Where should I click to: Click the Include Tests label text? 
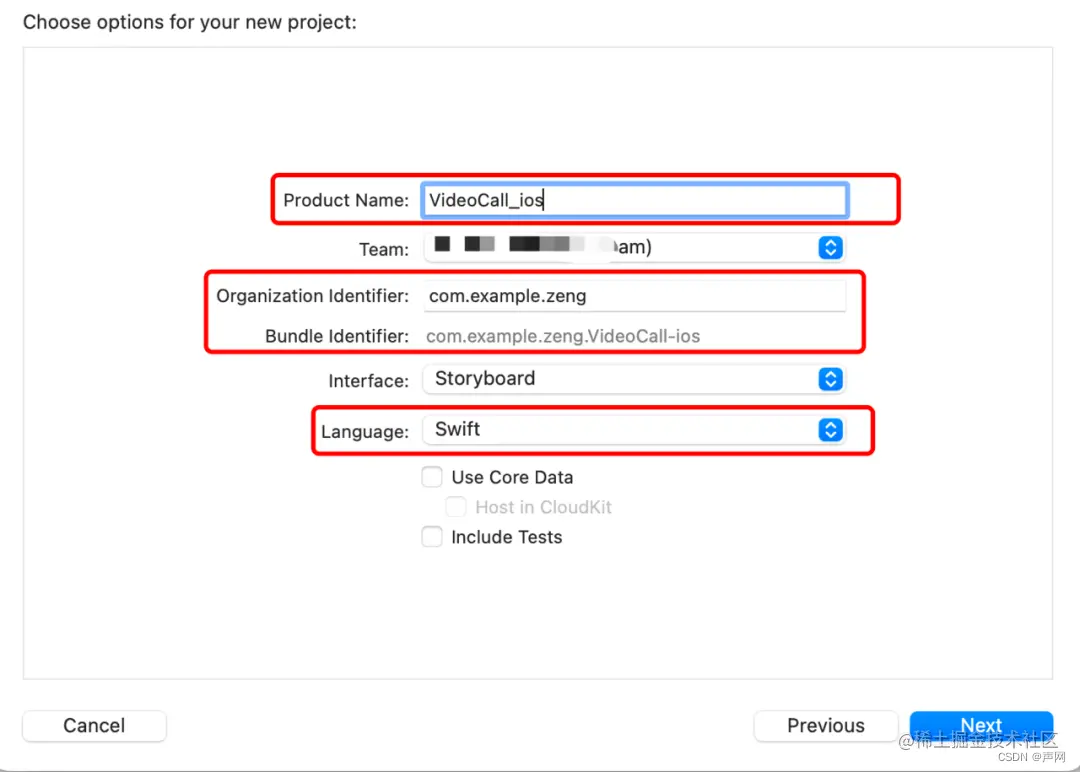[507, 537]
